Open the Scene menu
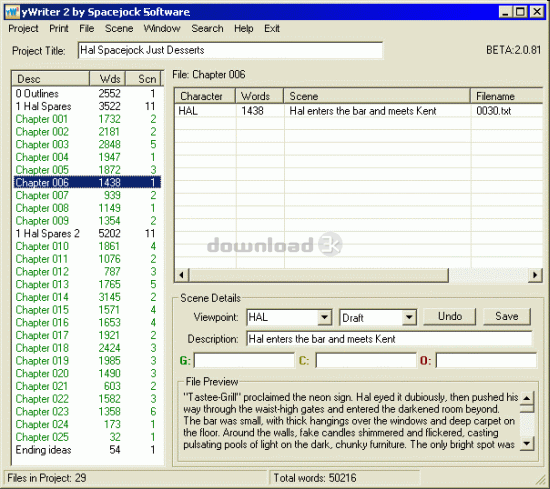This screenshot has height=489, width=550. (x=119, y=28)
